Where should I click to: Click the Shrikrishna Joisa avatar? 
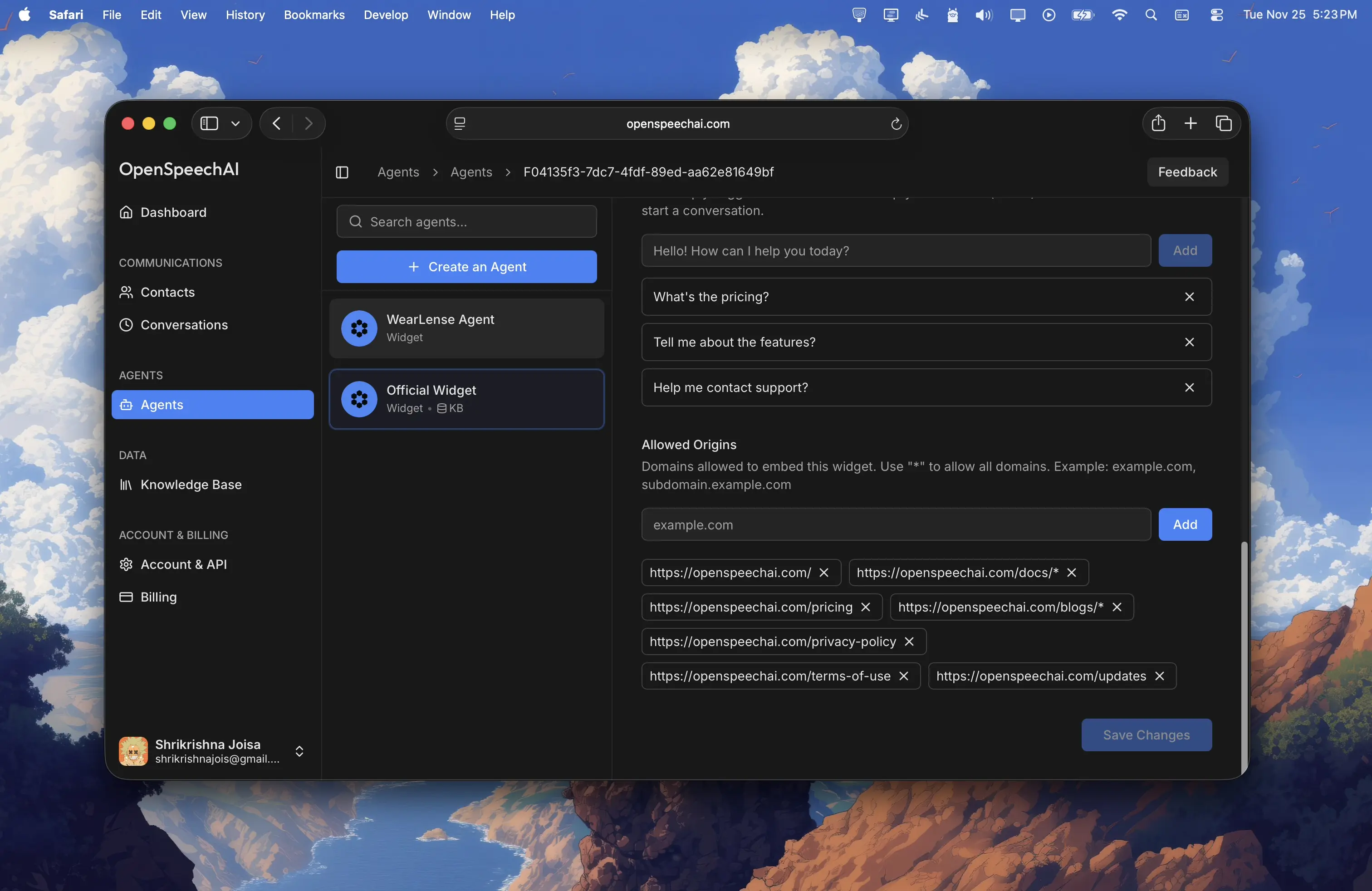[x=133, y=751]
